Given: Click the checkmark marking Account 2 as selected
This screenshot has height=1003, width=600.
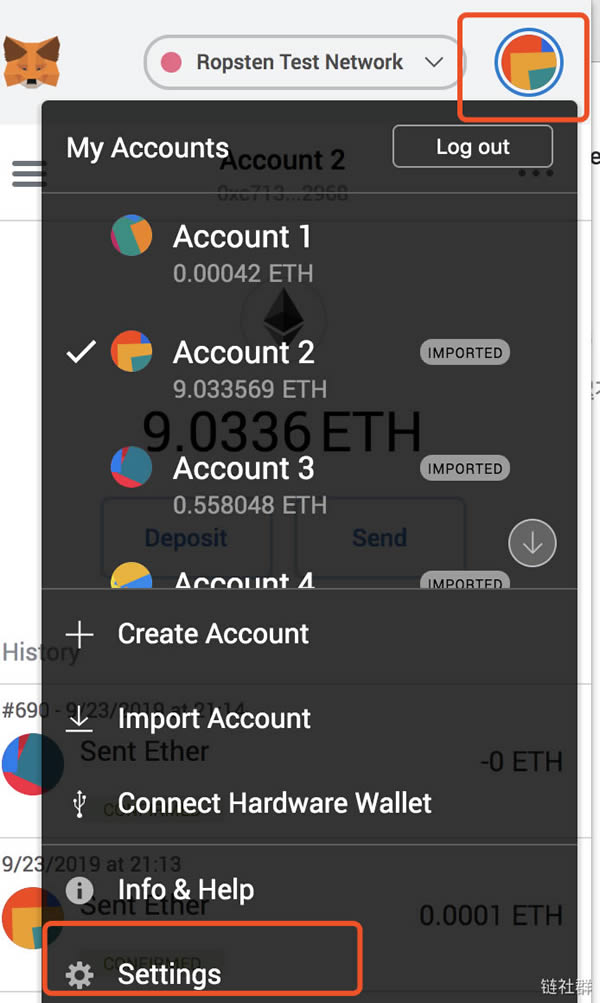Looking at the screenshot, I should tap(80, 352).
